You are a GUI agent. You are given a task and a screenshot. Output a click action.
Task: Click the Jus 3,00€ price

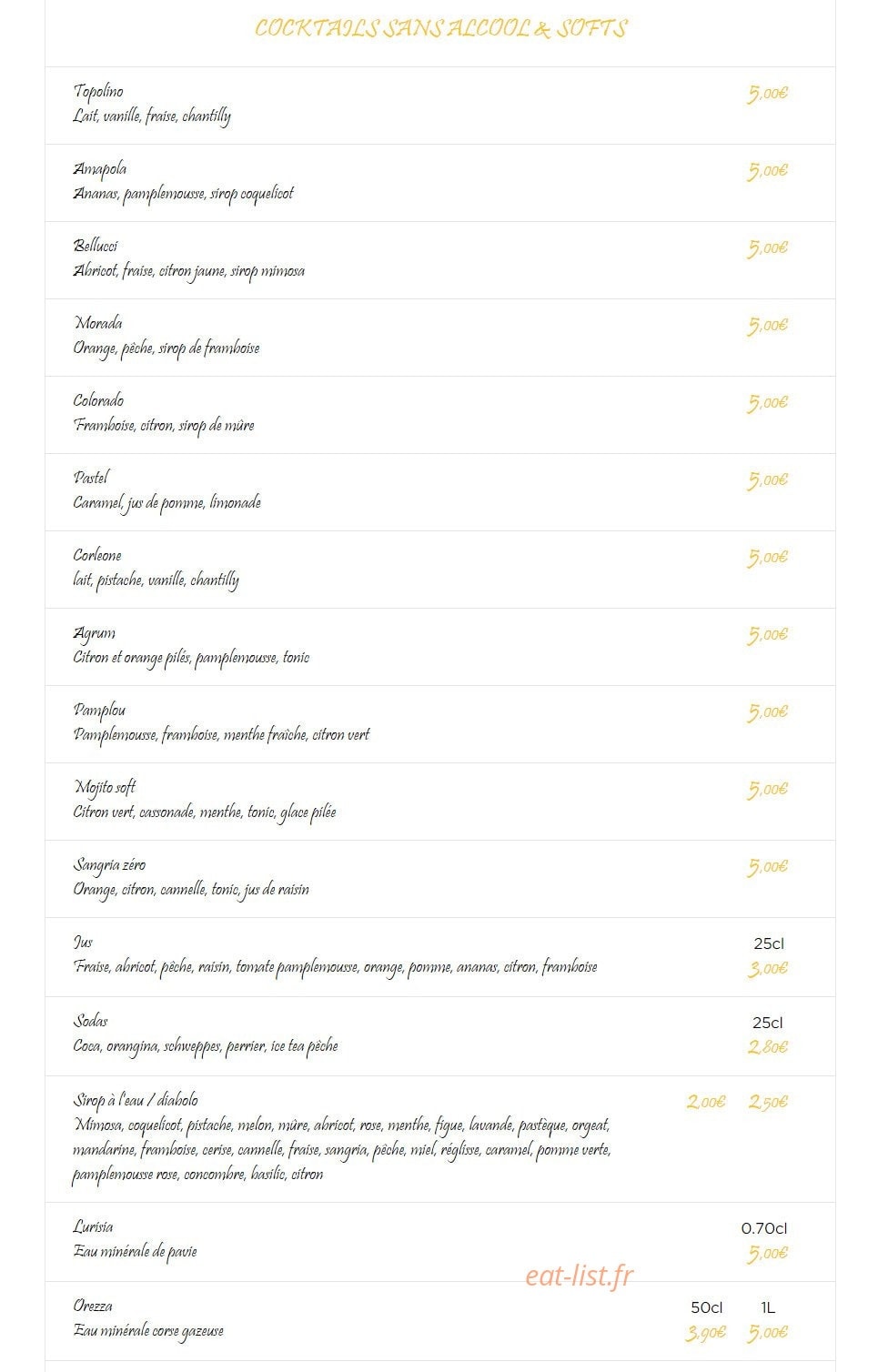pos(768,969)
